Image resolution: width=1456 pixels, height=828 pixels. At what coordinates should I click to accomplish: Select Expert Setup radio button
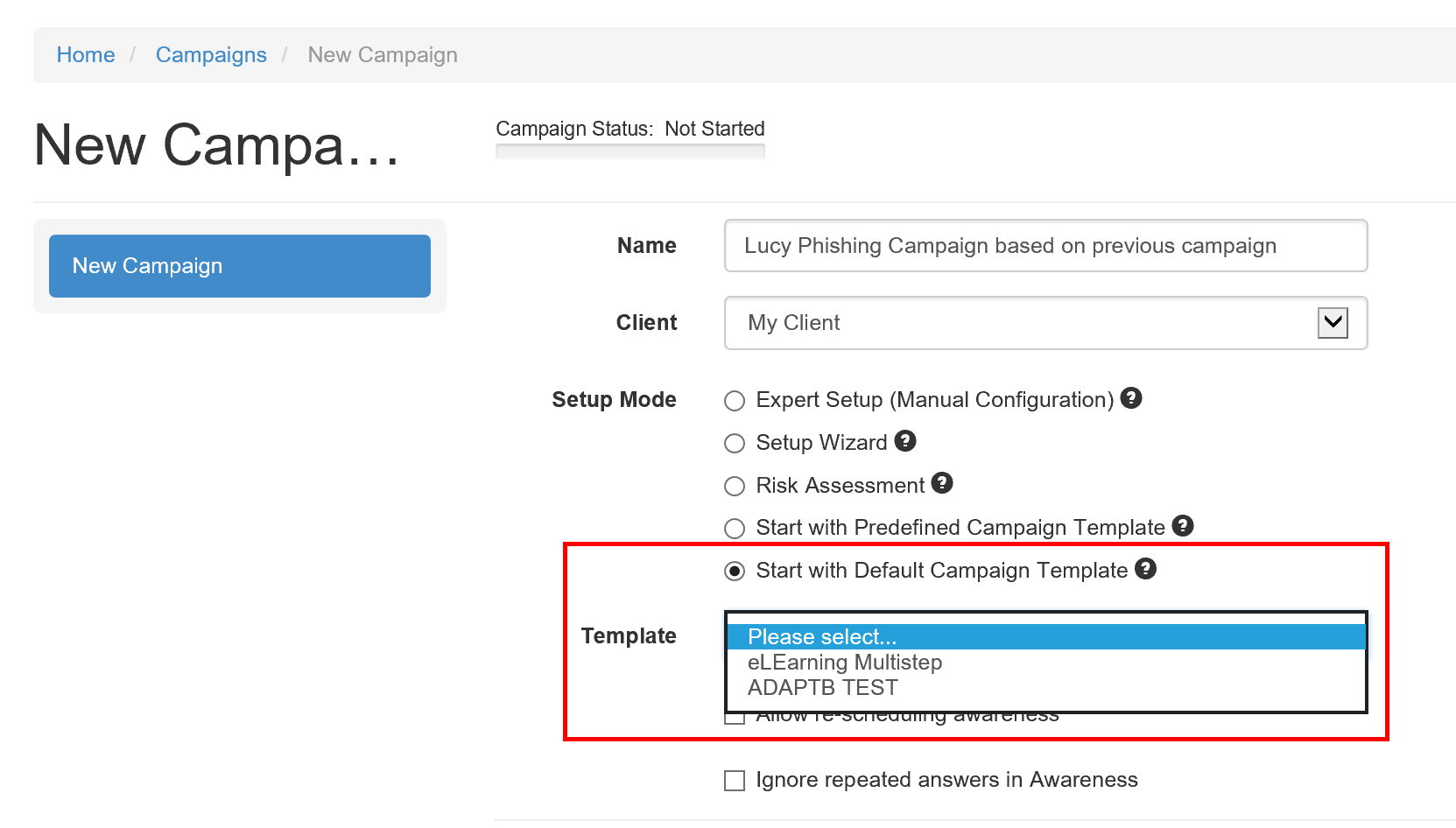pos(735,401)
